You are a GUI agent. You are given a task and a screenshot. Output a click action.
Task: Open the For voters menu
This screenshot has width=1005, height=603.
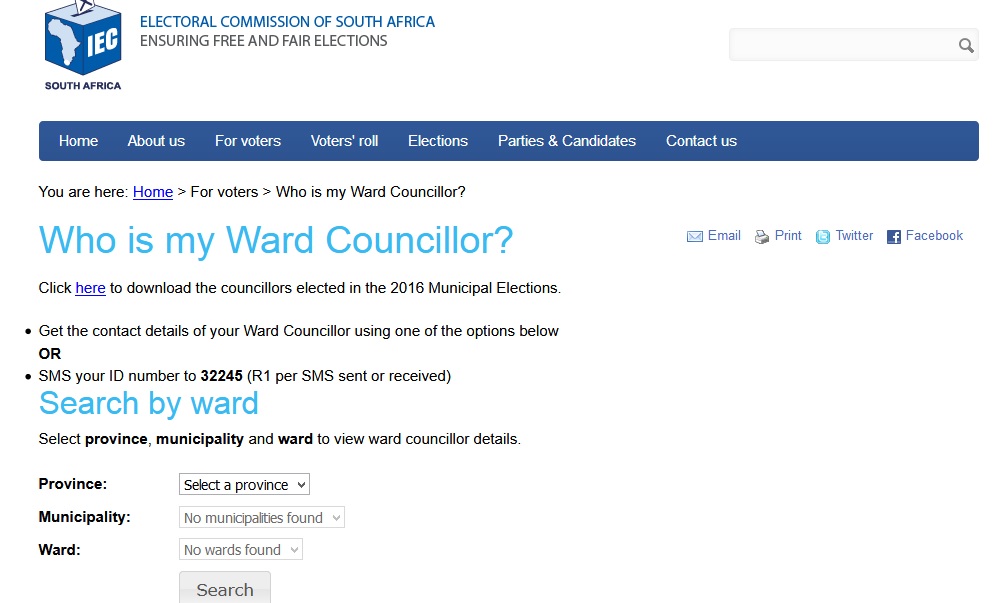(248, 141)
